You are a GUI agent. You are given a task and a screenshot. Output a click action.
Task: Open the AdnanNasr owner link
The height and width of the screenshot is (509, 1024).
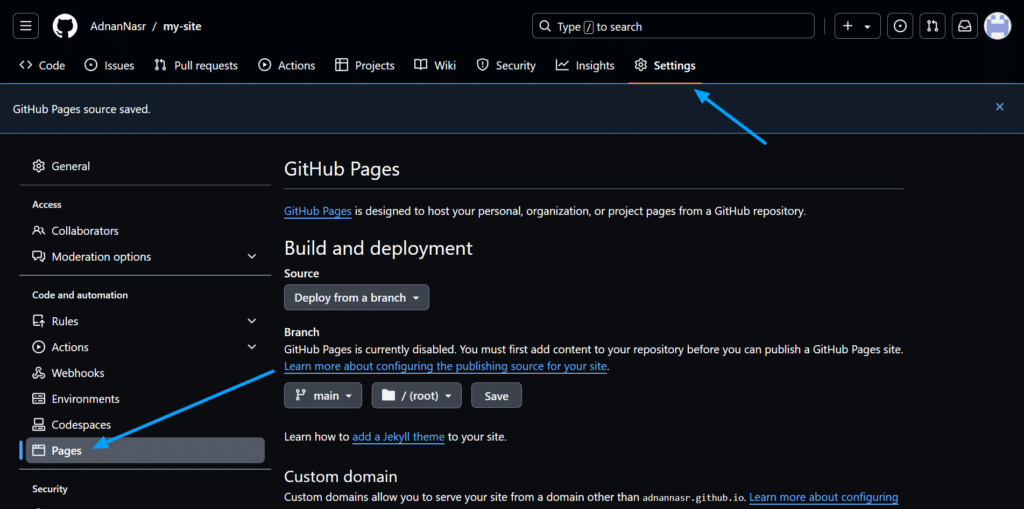point(116,27)
